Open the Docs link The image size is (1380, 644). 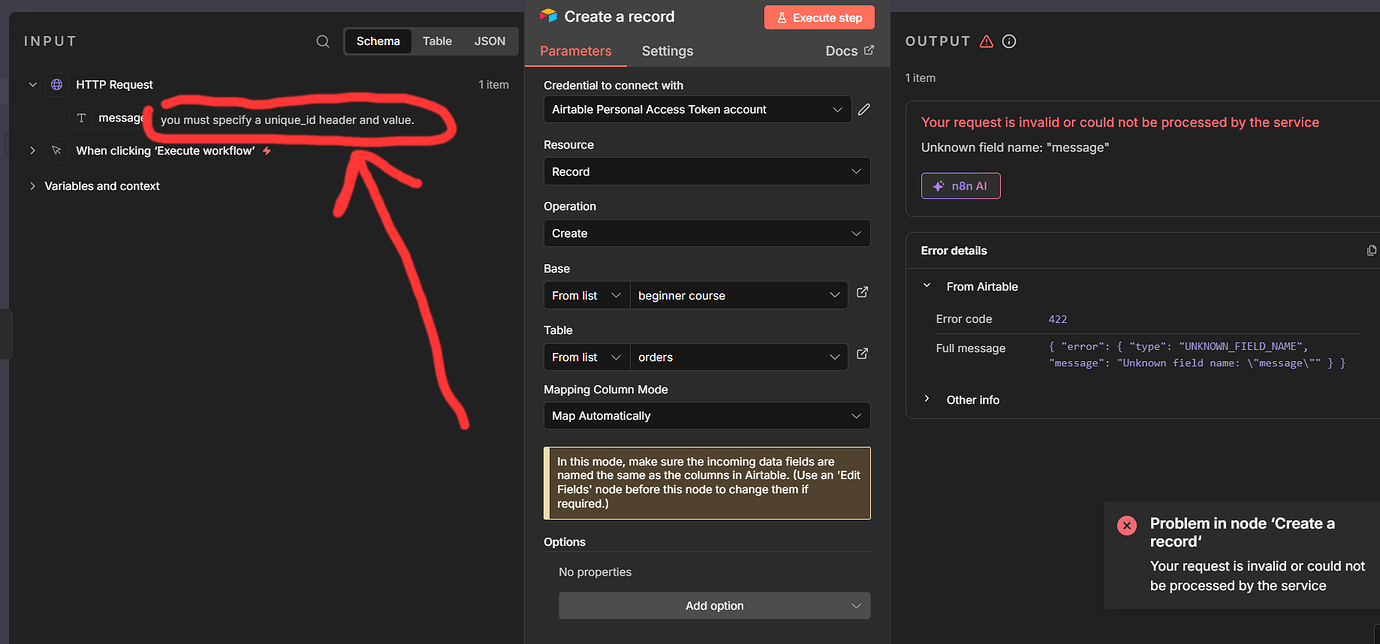click(849, 51)
